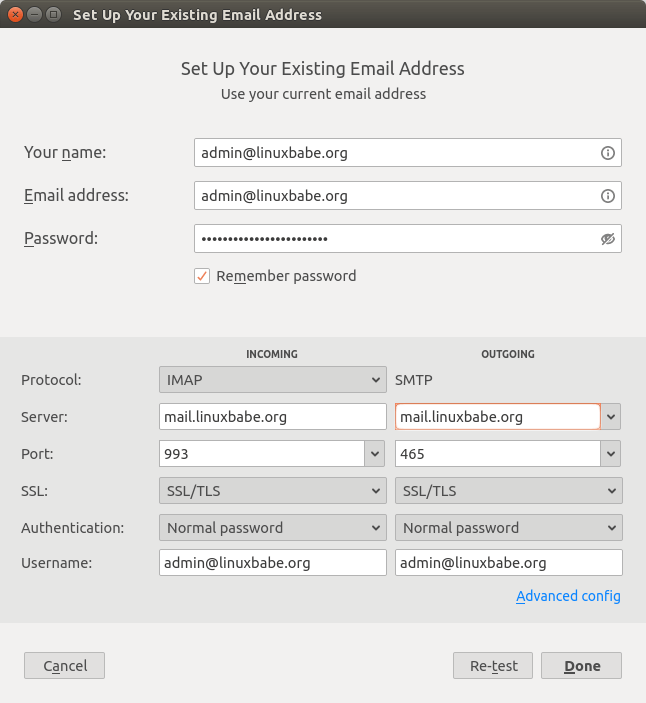The image size is (646, 703).
Task: Focus the incoming Username field
Action: [x=272, y=563]
